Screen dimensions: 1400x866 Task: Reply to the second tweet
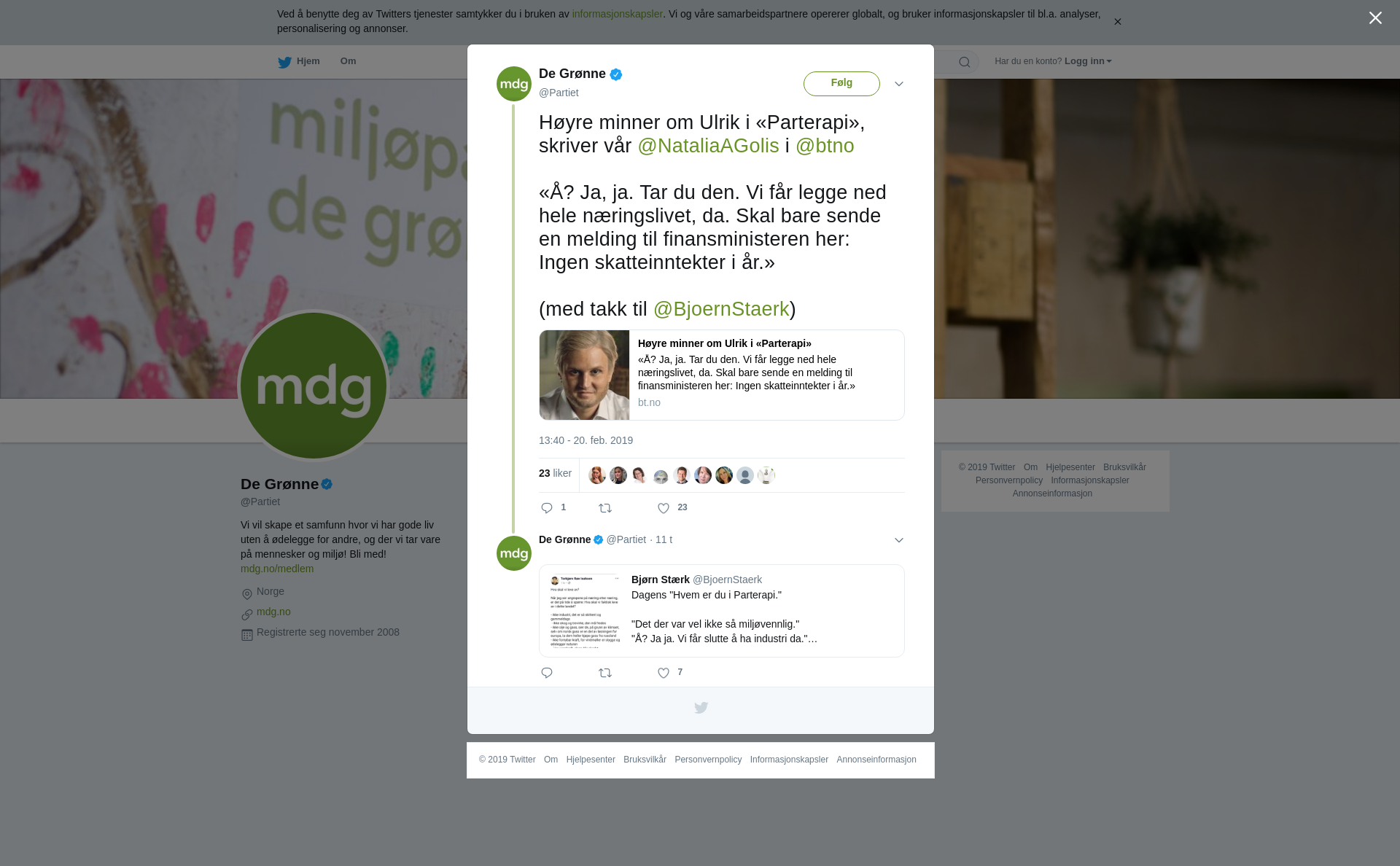coord(547,673)
